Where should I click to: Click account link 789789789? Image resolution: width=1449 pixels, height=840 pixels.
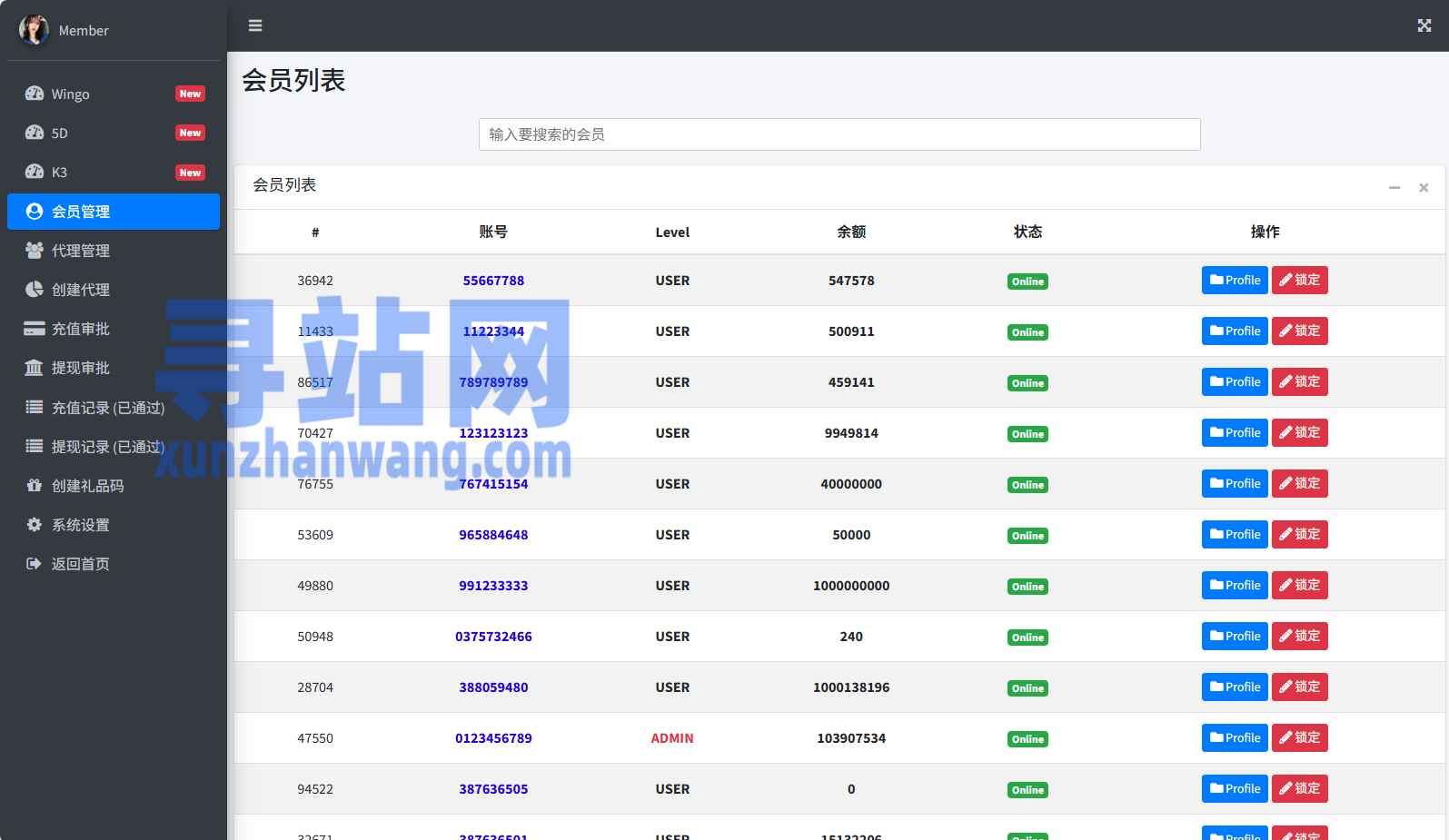493,382
